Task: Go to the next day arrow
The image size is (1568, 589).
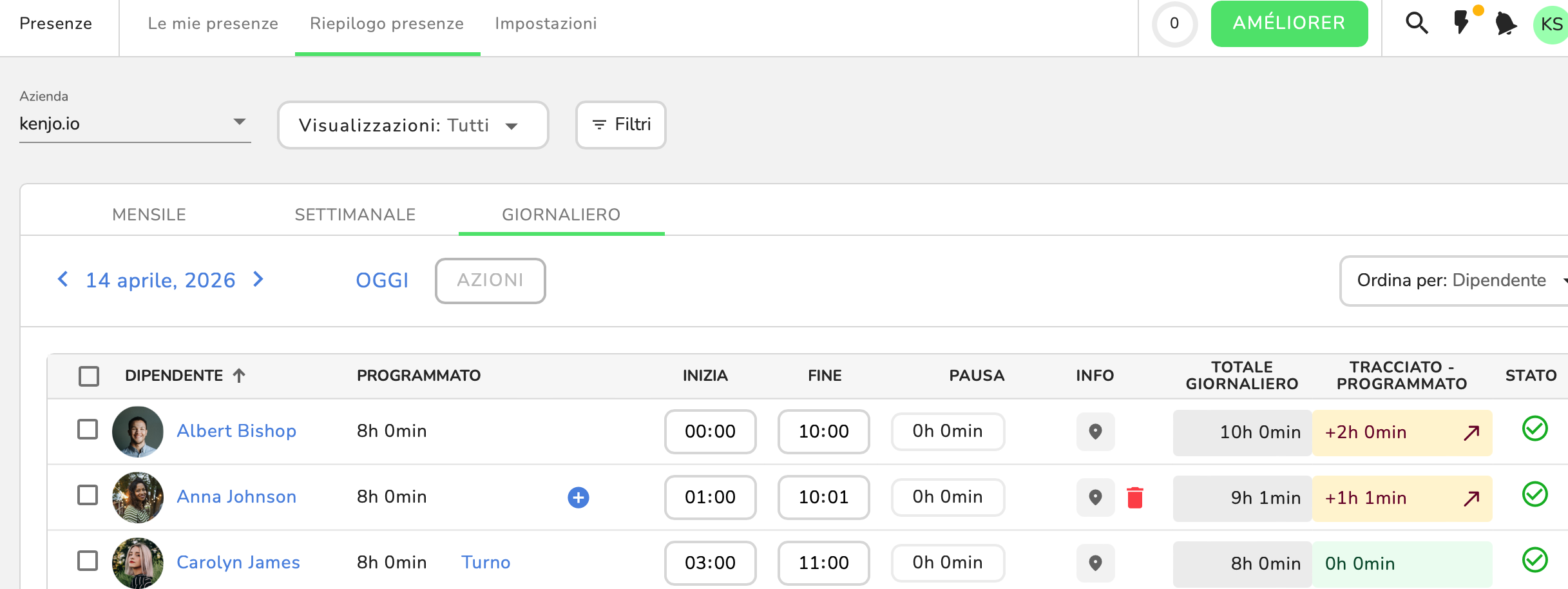Action: (258, 279)
